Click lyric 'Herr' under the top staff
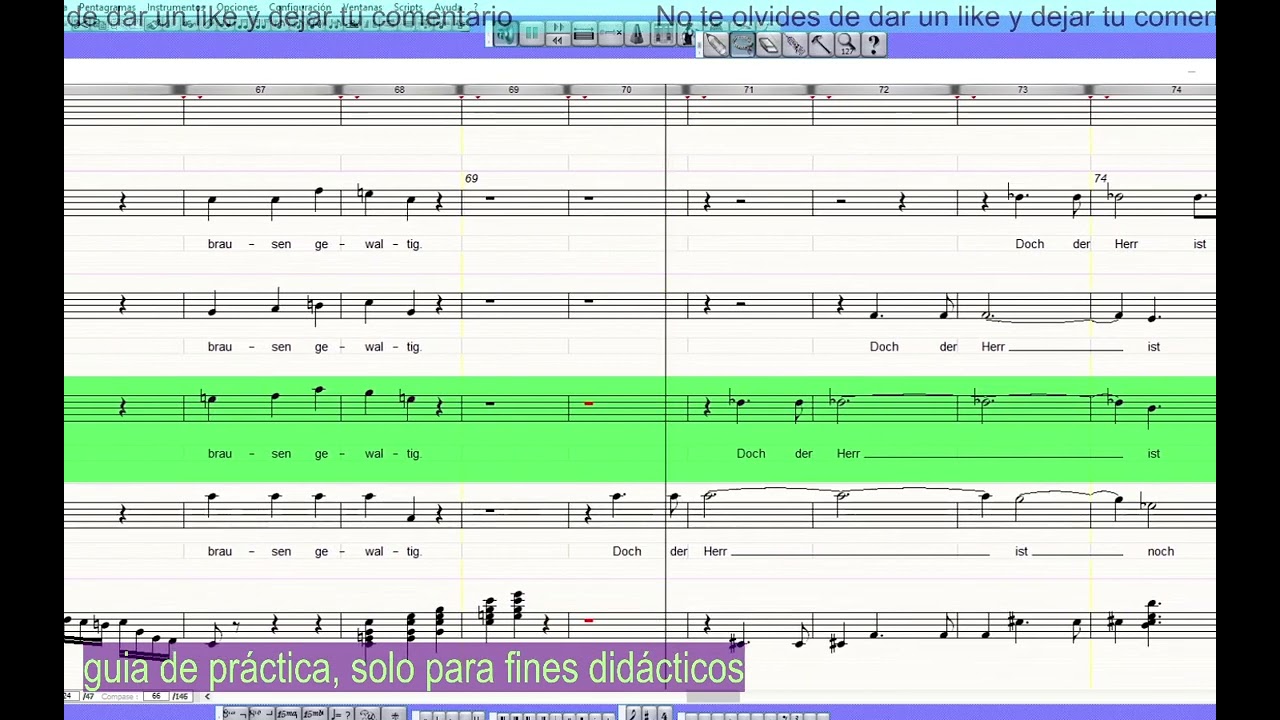Viewport: 1280px width, 720px height. [1126, 244]
